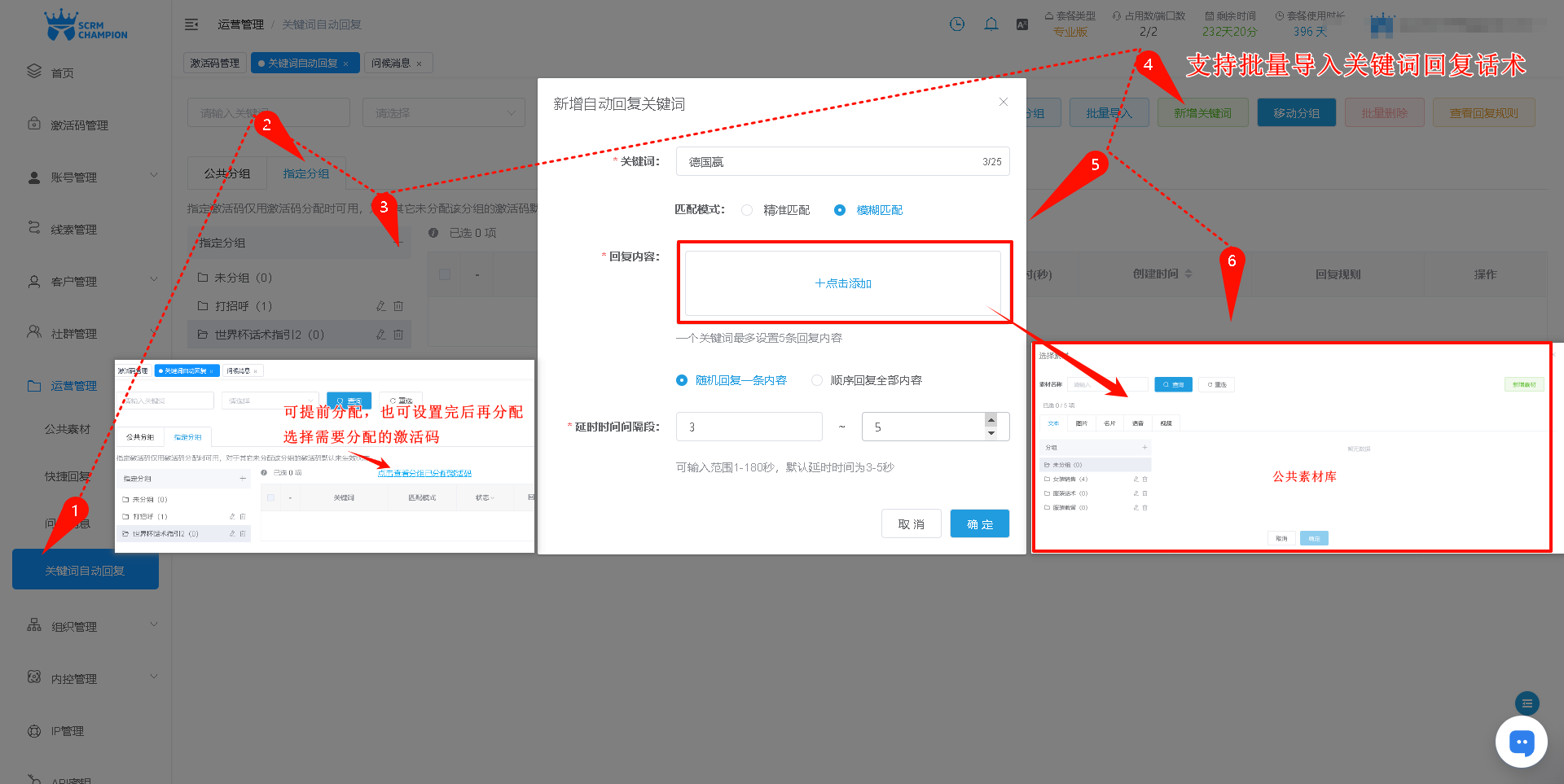1564x784 pixels.
Task: Open the 请选择 filter dropdown
Action: click(x=443, y=112)
